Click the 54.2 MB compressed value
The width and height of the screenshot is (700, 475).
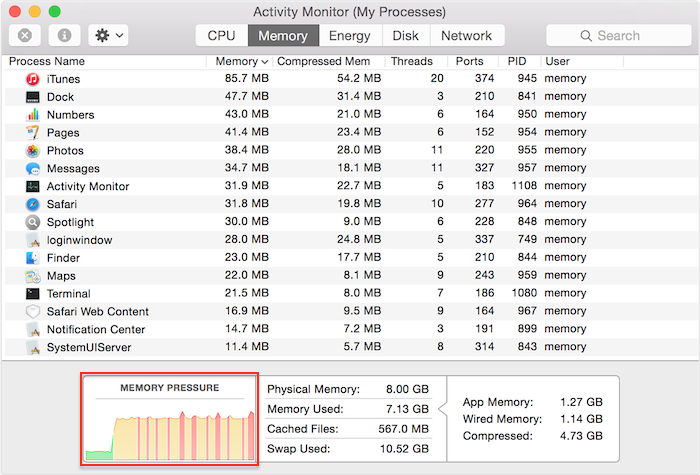coord(359,78)
